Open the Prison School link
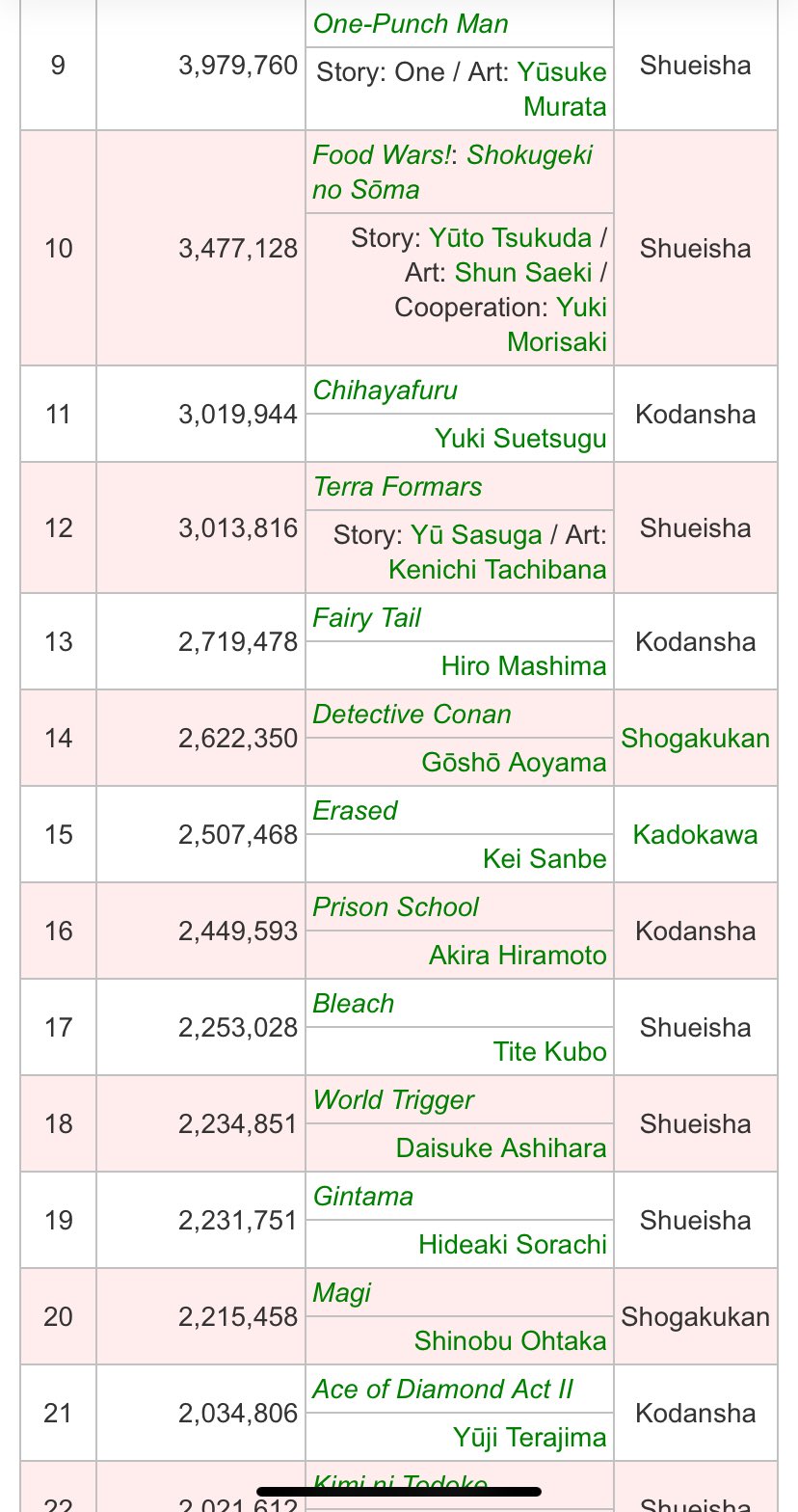 coord(395,906)
